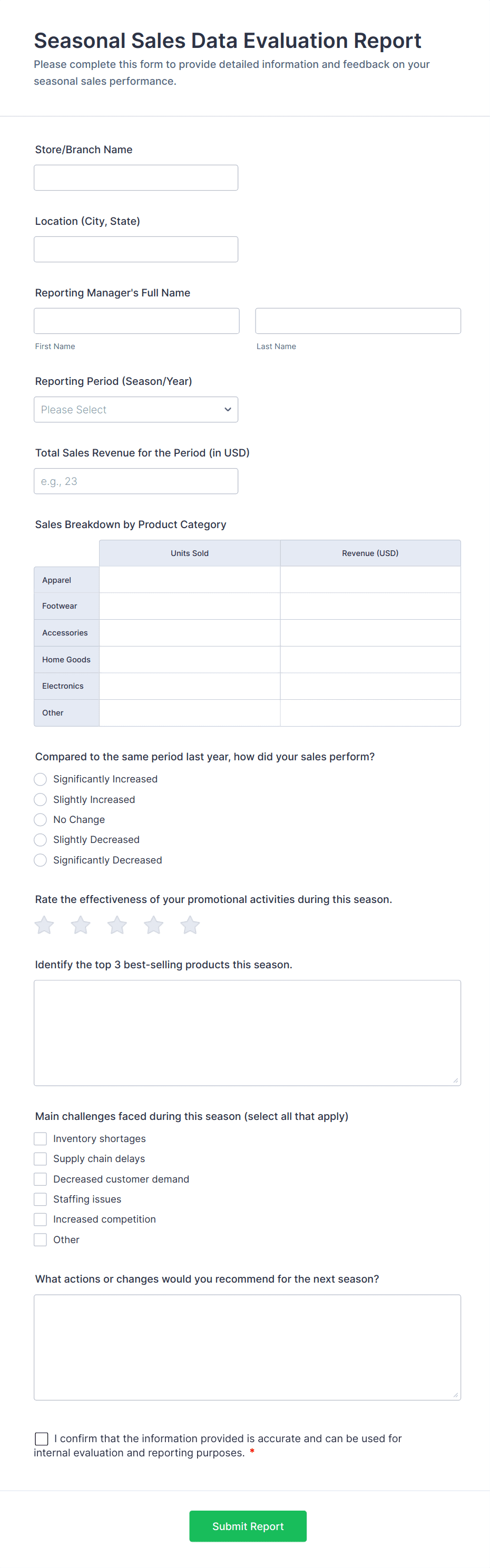Give a five-star promotional rating

click(x=190, y=925)
